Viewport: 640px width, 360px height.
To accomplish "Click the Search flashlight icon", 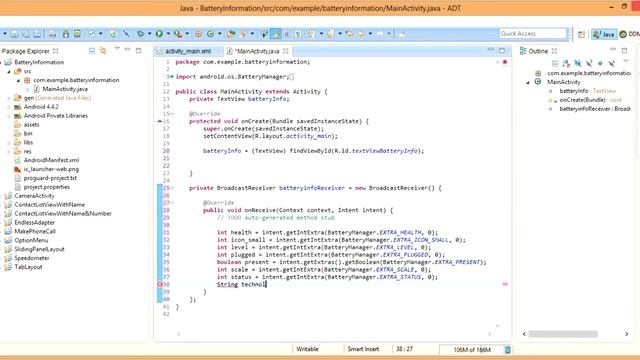I will tap(244, 34).
